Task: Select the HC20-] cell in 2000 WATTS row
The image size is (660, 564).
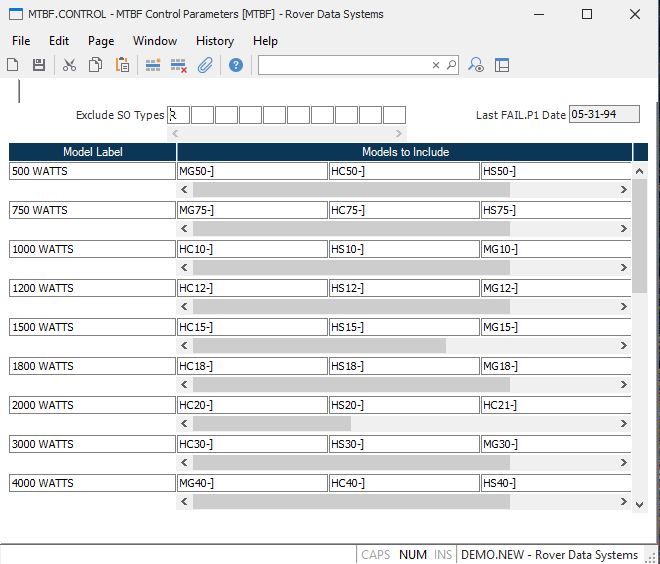Action: pos(252,405)
